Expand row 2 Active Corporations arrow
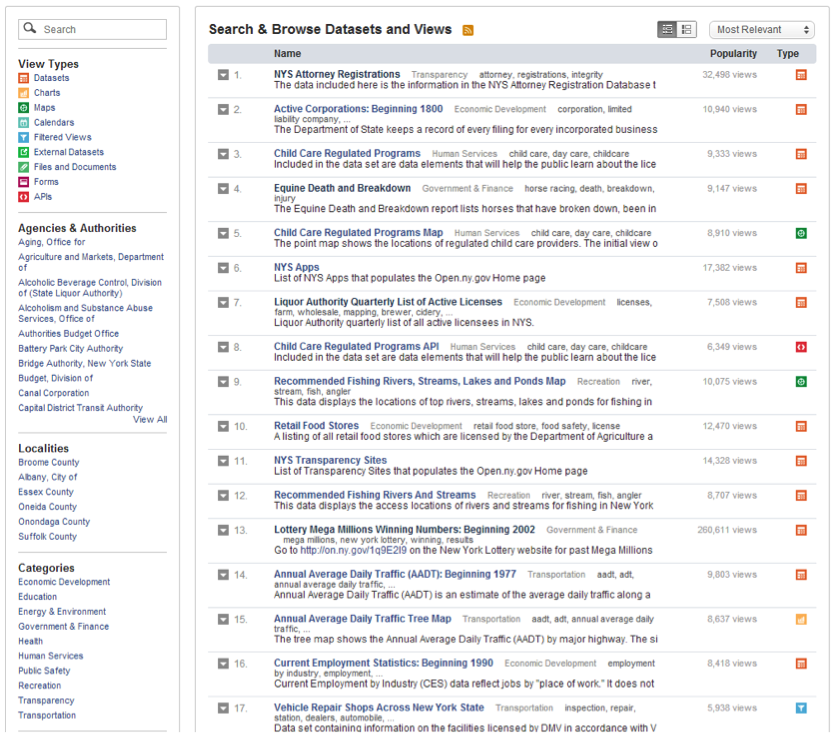Viewport: 839px width, 733px height. pyautogui.click(x=223, y=110)
